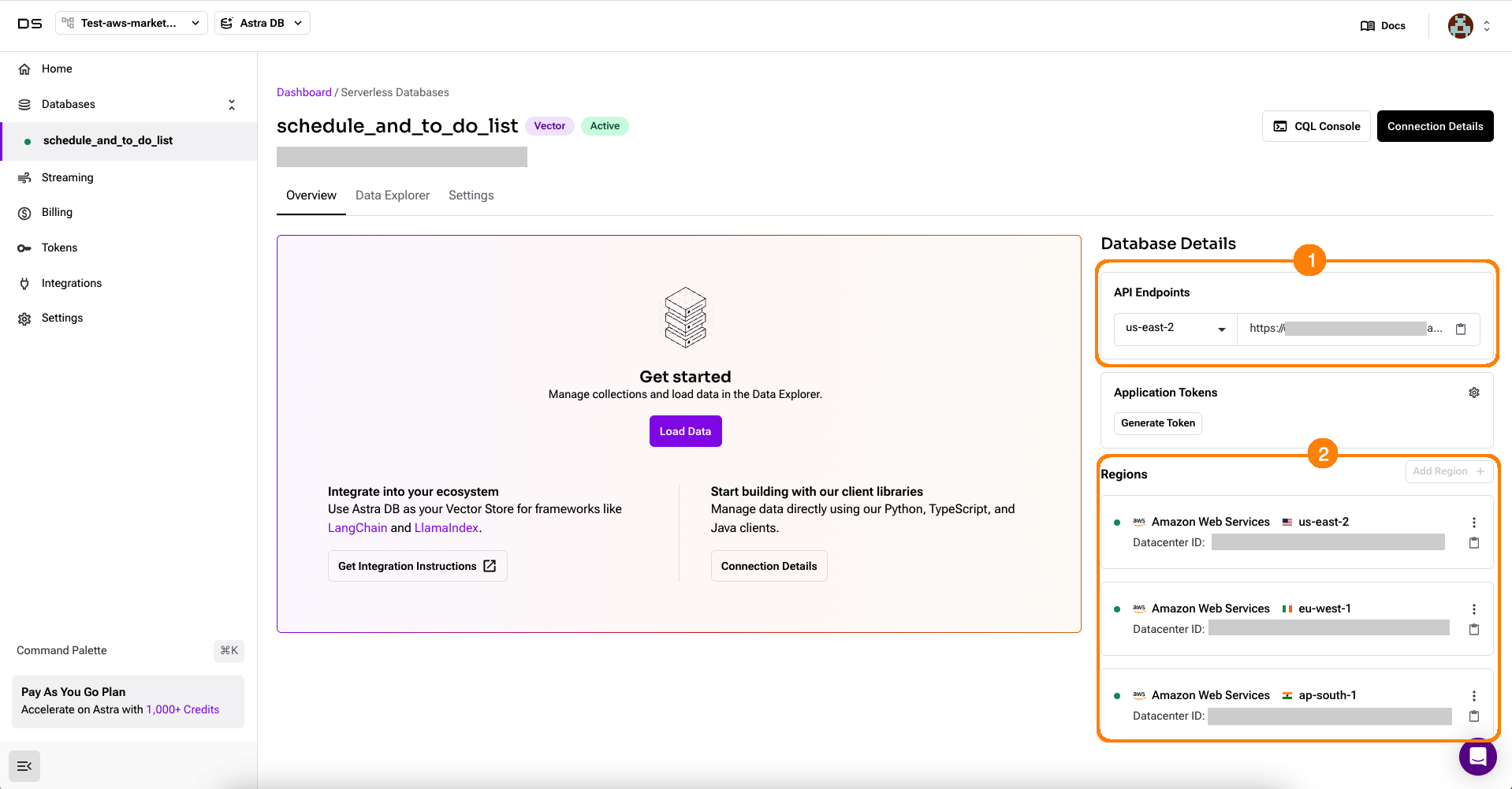1512x789 pixels.
Task: Copy the API endpoint URL
Action: coord(1460,329)
